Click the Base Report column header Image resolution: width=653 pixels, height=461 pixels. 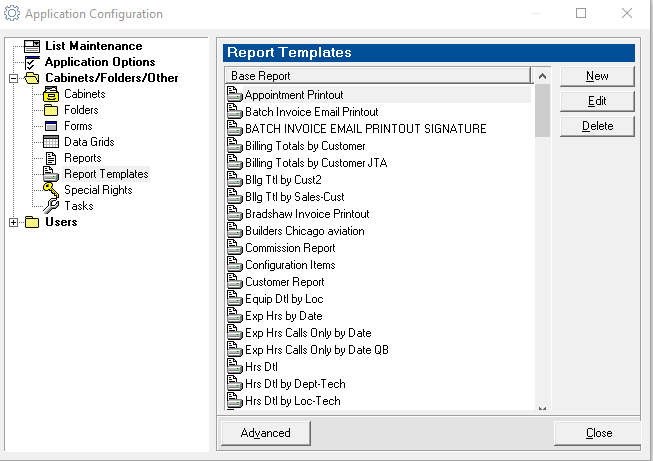pos(378,76)
